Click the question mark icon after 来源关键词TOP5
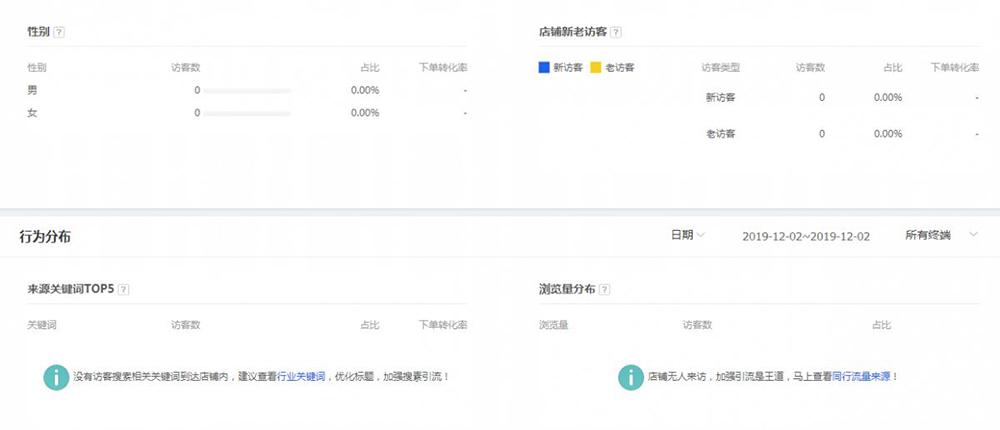 coord(124,290)
